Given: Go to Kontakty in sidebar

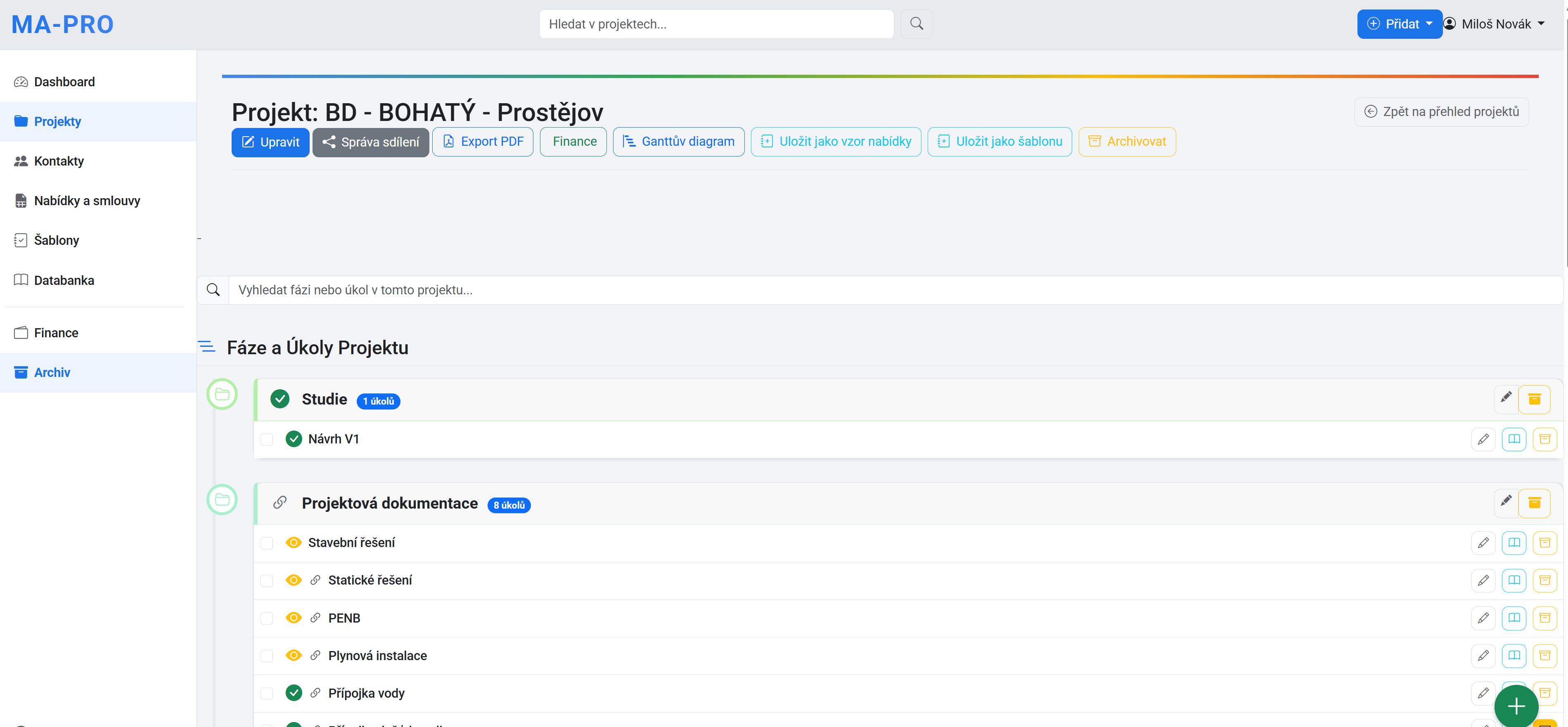Looking at the screenshot, I should (59, 161).
